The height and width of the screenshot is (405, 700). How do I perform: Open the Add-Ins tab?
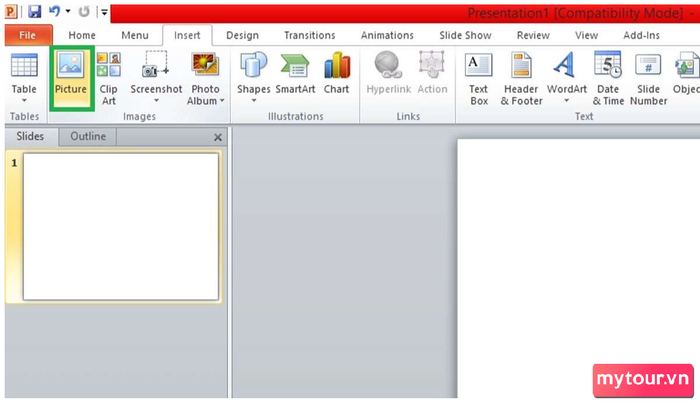(x=642, y=35)
